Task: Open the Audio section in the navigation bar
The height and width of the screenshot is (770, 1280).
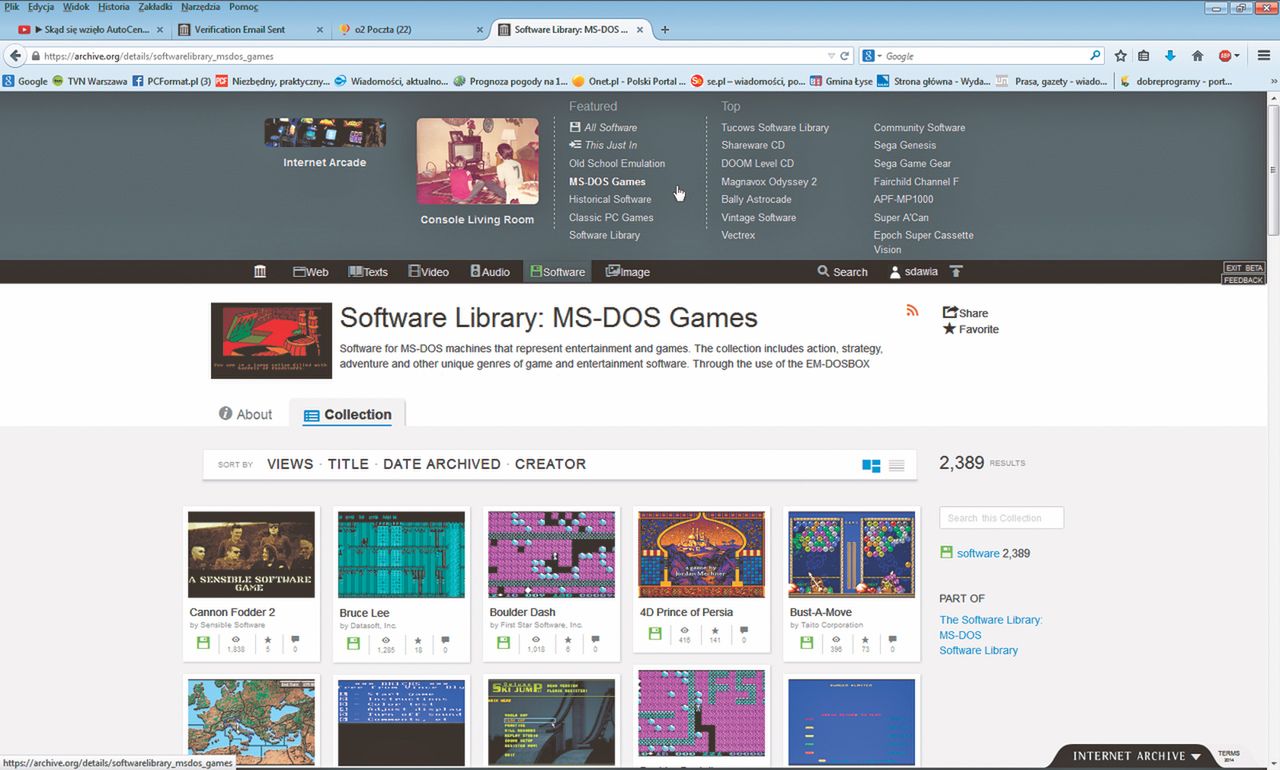Action: pos(488,271)
